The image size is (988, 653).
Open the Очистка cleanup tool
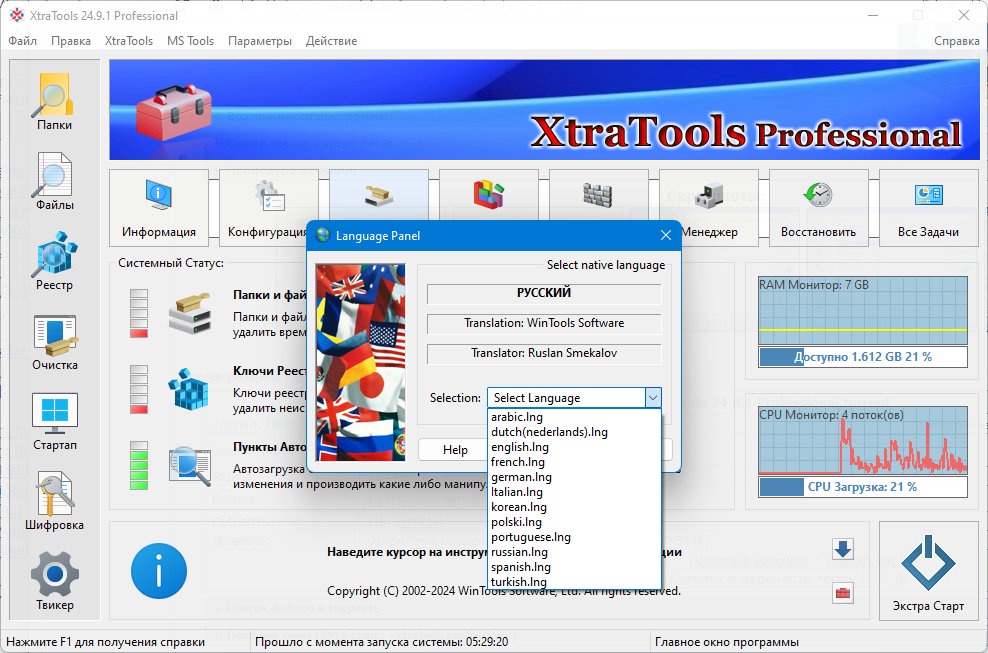(54, 342)
